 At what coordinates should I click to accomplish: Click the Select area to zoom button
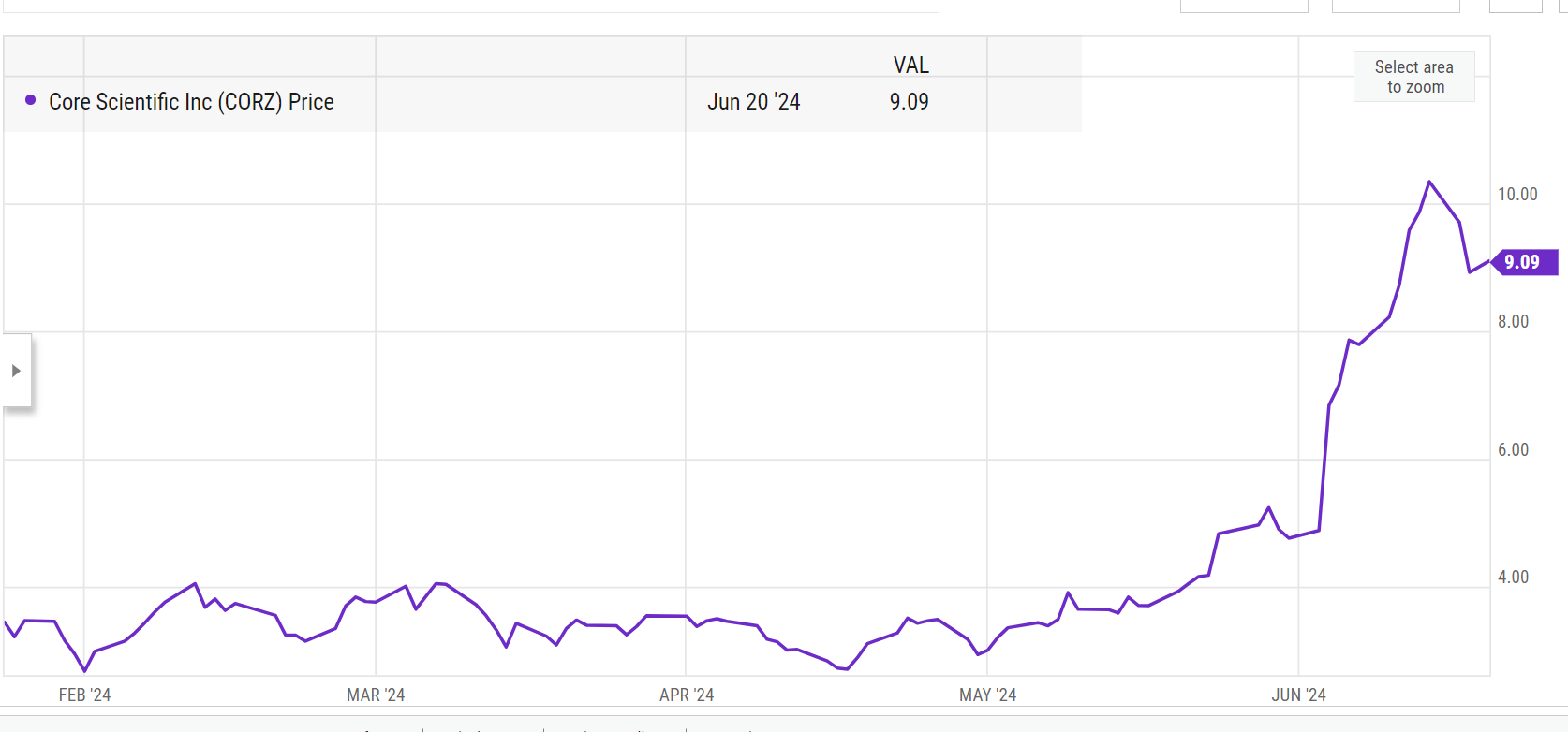[1413, 77]
